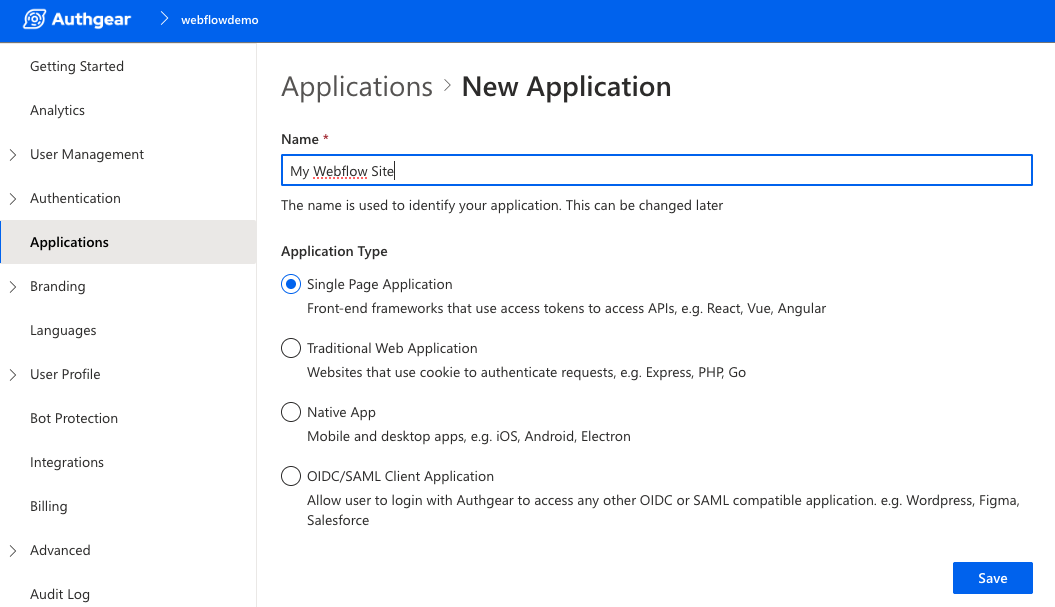Click the webflowdemo project breadcrumb

tap(219, 20)
